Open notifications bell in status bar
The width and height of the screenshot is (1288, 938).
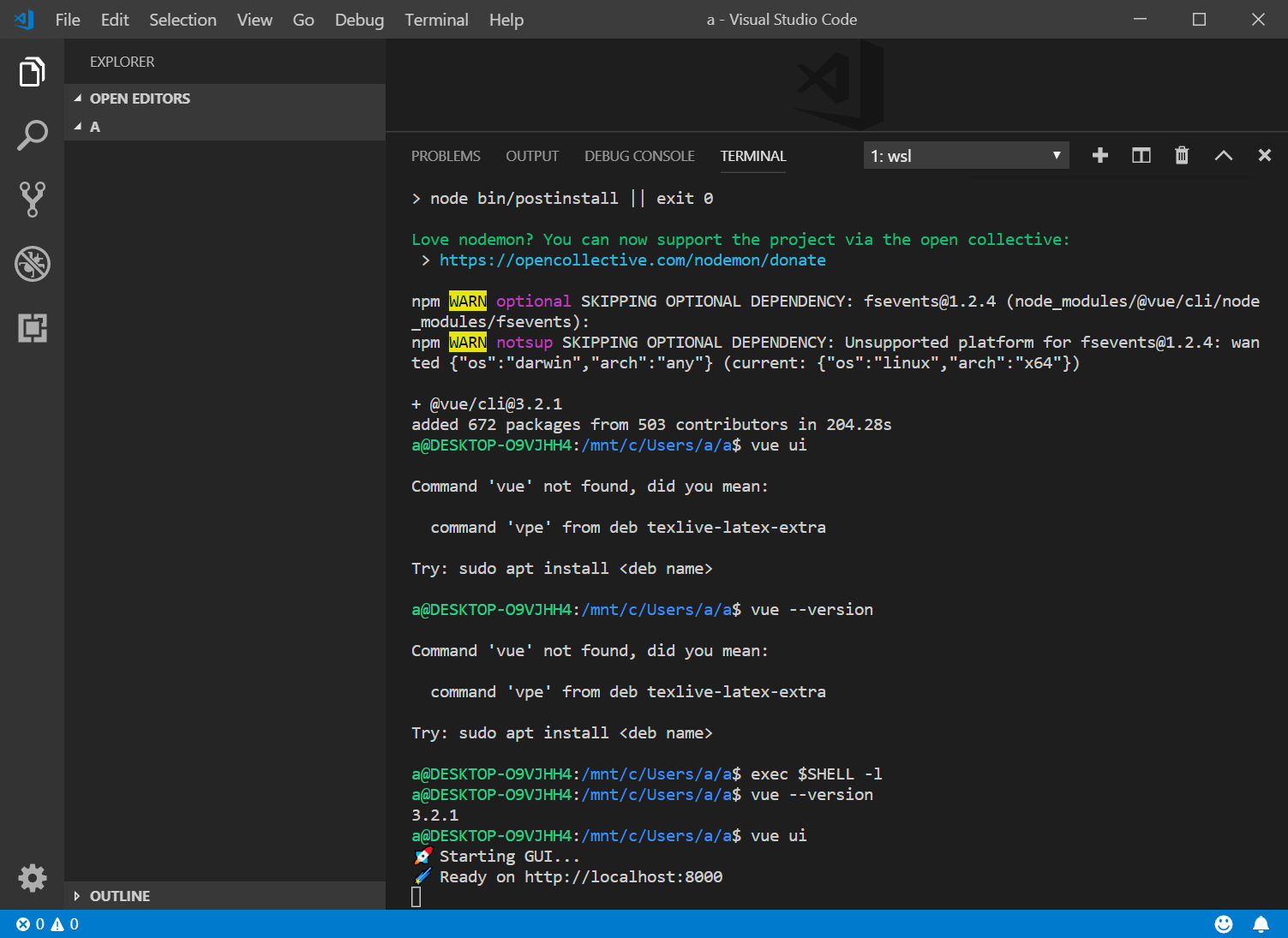pyautogui.click(x=1261, y=923)
